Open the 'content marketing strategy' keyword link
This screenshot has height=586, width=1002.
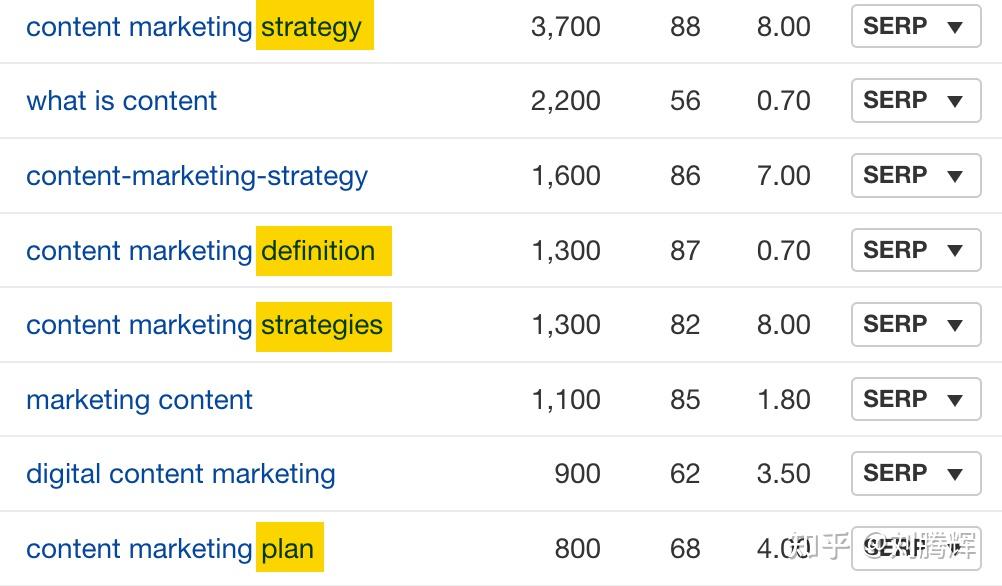pos(139,27)
